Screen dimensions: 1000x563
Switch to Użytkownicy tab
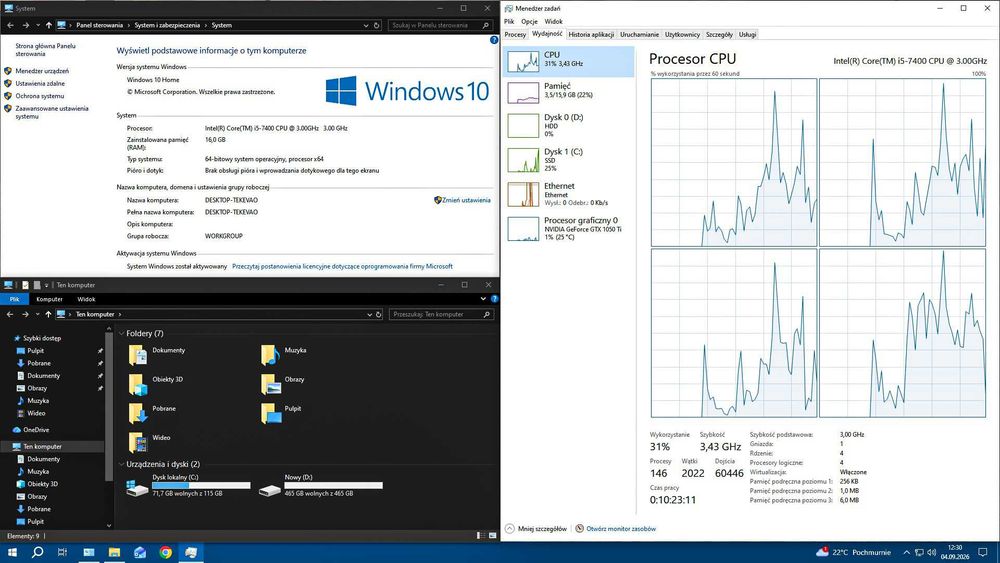point(682,34)
